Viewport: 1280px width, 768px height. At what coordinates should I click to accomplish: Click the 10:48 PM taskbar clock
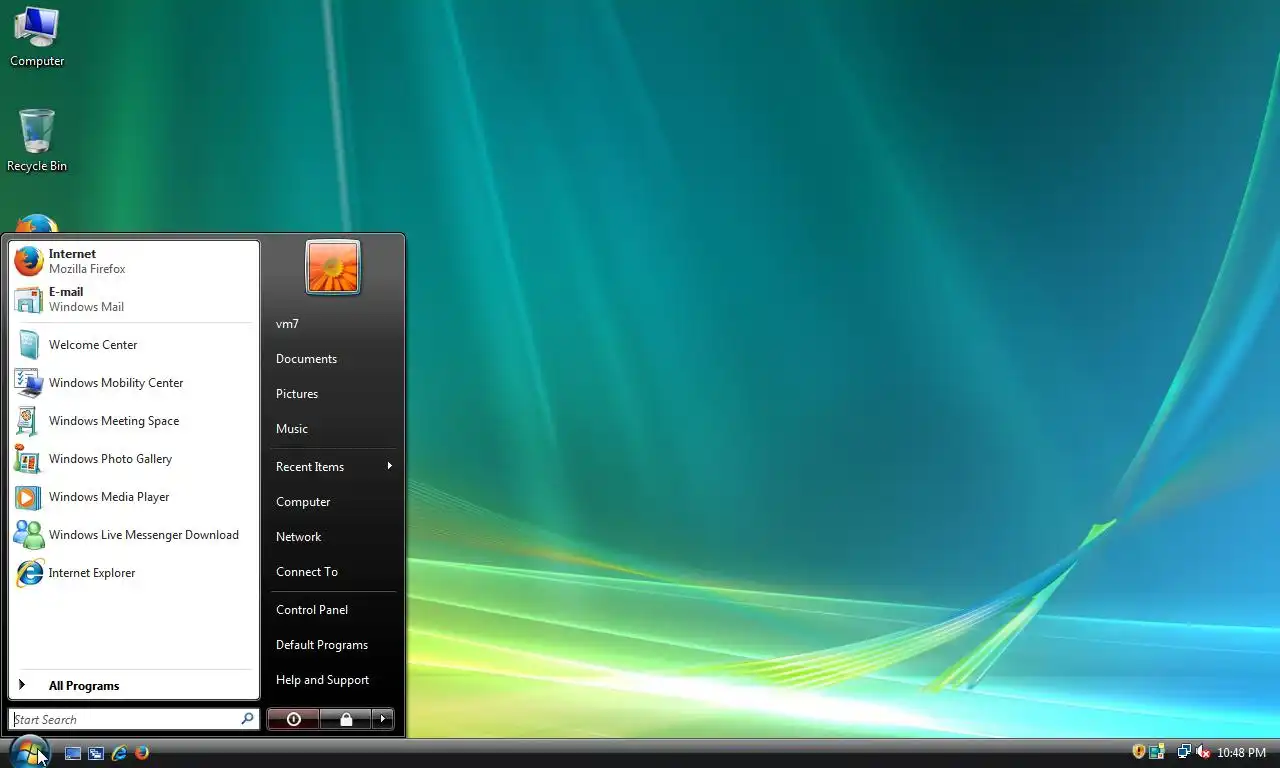1241,753
